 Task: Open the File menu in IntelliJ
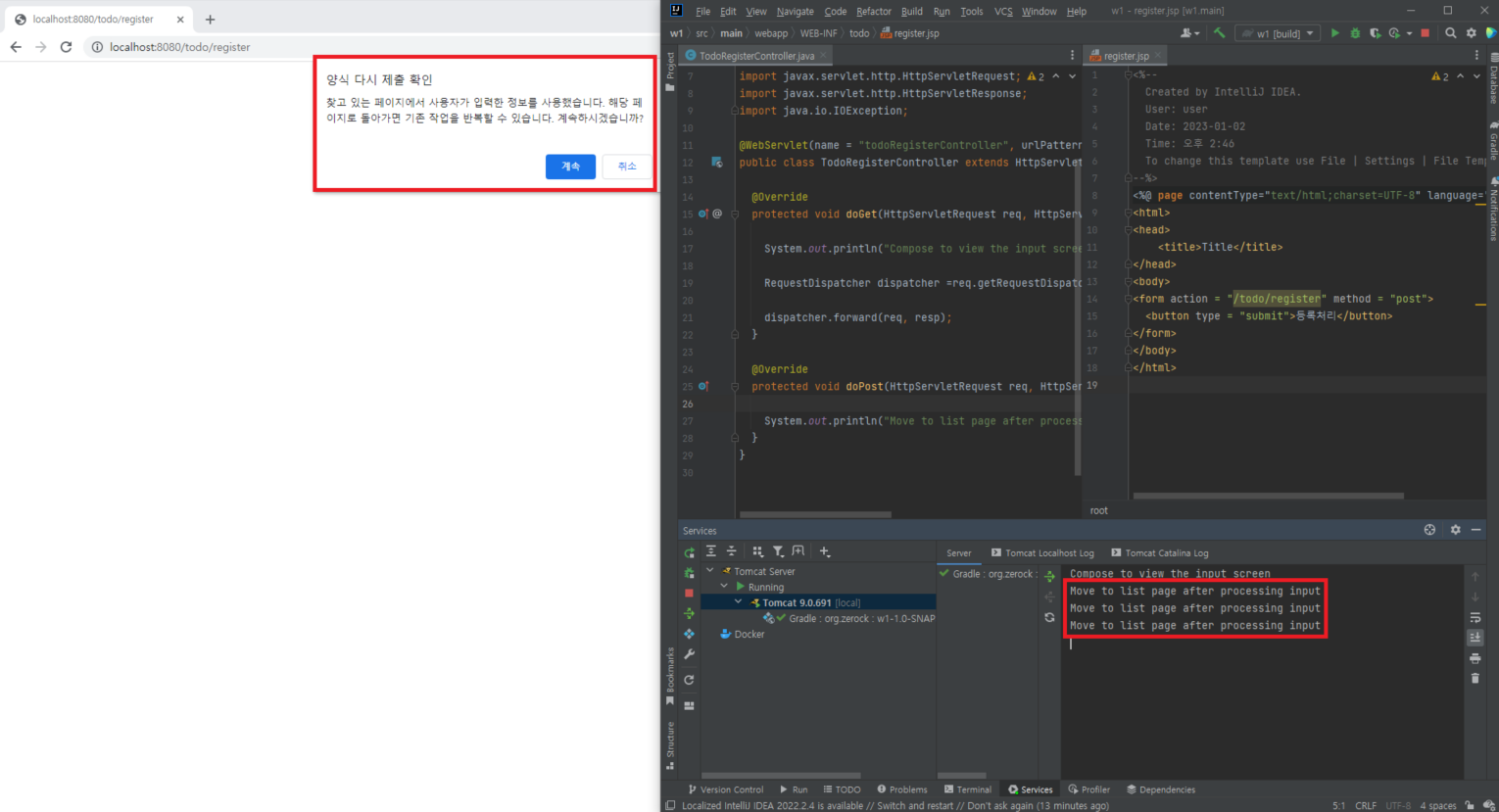pyautogui.click(x=702, y=12)
